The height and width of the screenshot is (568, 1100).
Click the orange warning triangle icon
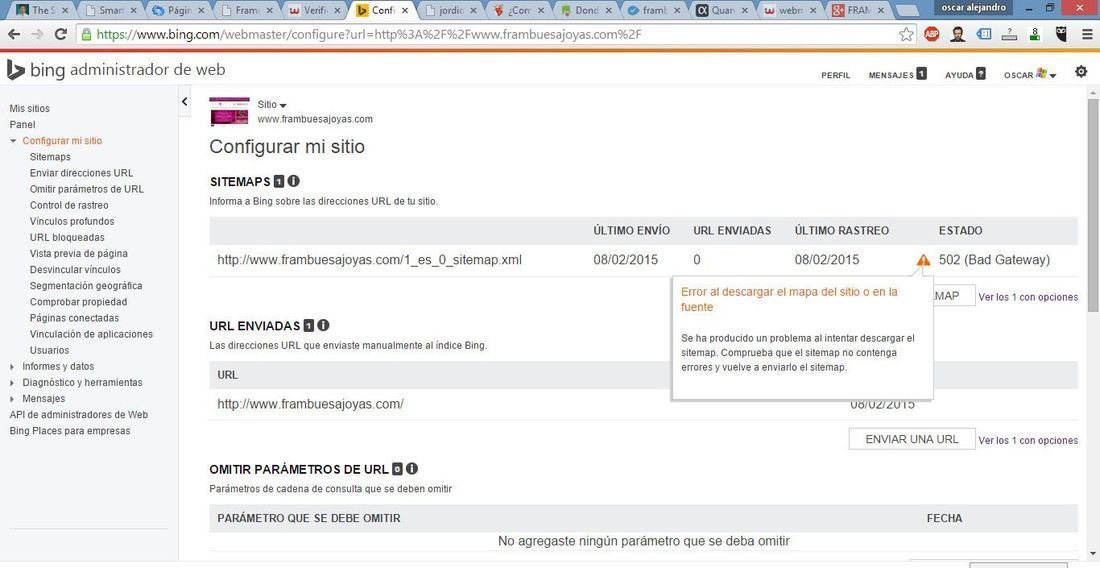(x=923, y=260)
